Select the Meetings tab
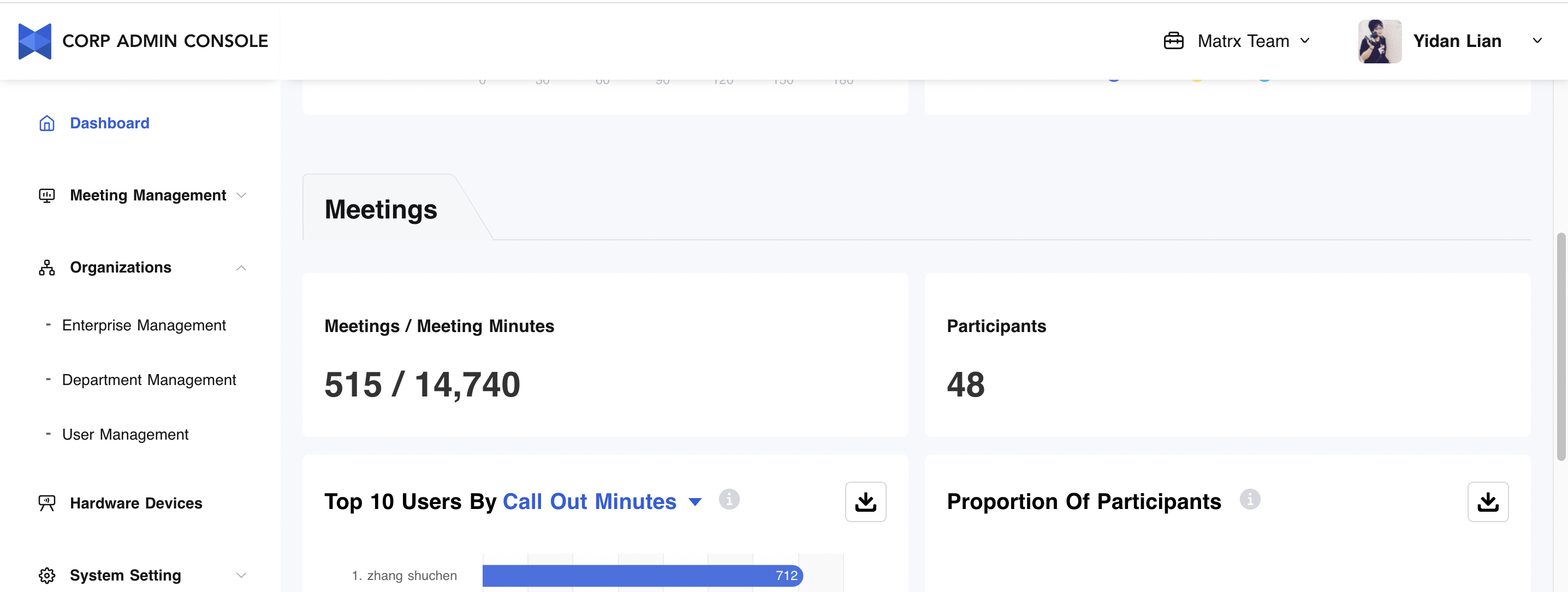The image size is (1568, 592). [x=381, y=210]
